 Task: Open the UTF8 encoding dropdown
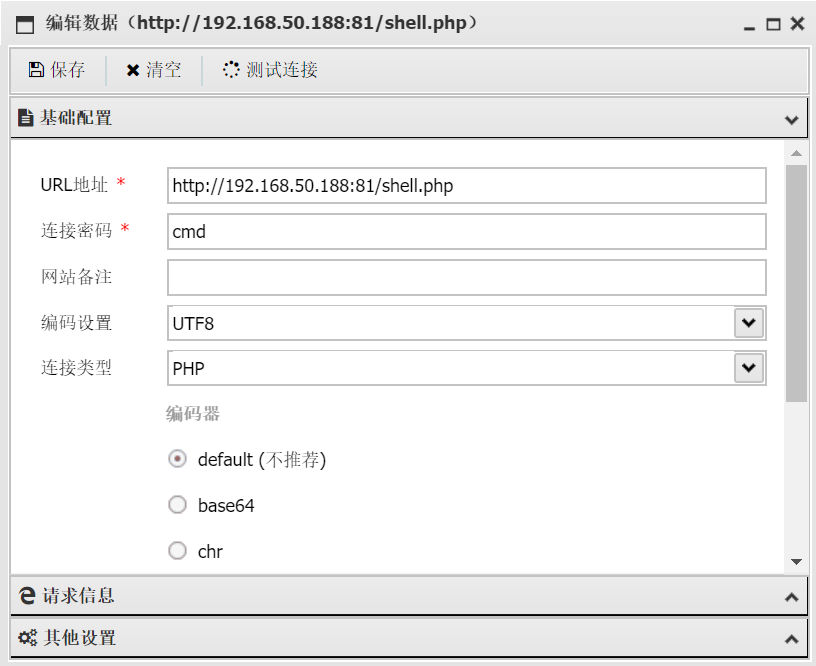click(x=749, y=323)
